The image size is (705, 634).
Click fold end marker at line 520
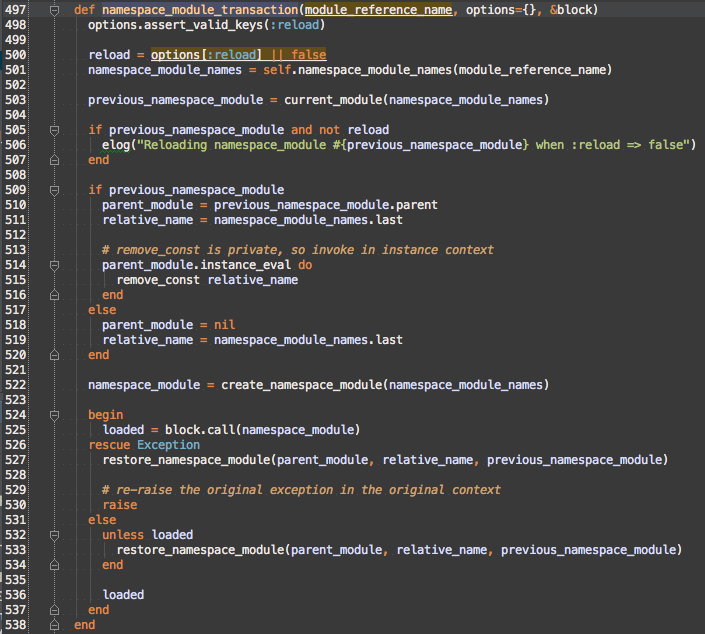tap(54, 355)
